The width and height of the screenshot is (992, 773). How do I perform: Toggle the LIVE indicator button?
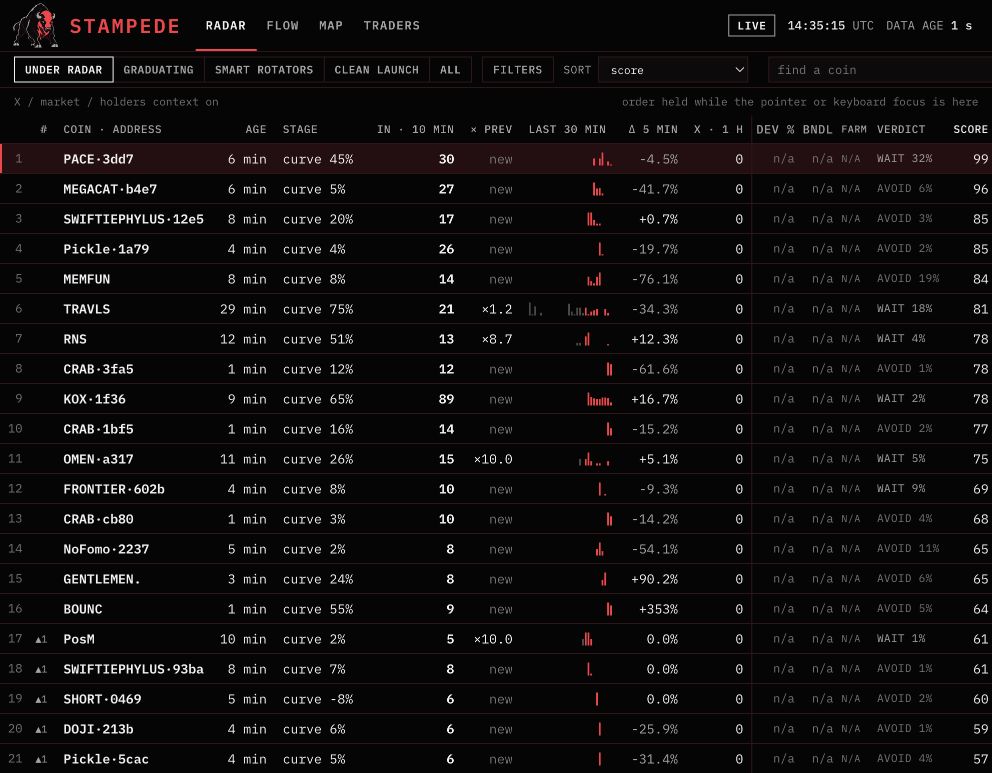click(752, 25)
